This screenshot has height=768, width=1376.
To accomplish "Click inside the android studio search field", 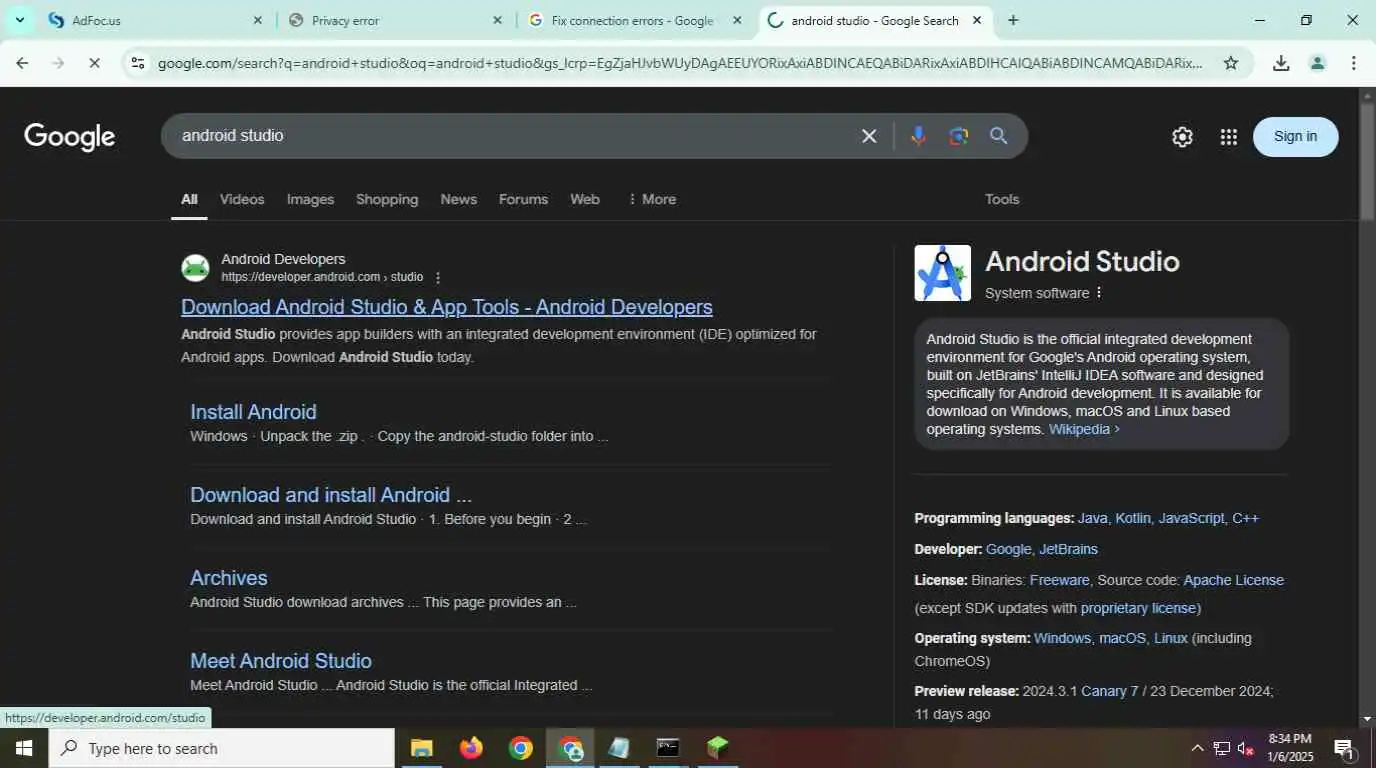I will coord(510,136).
